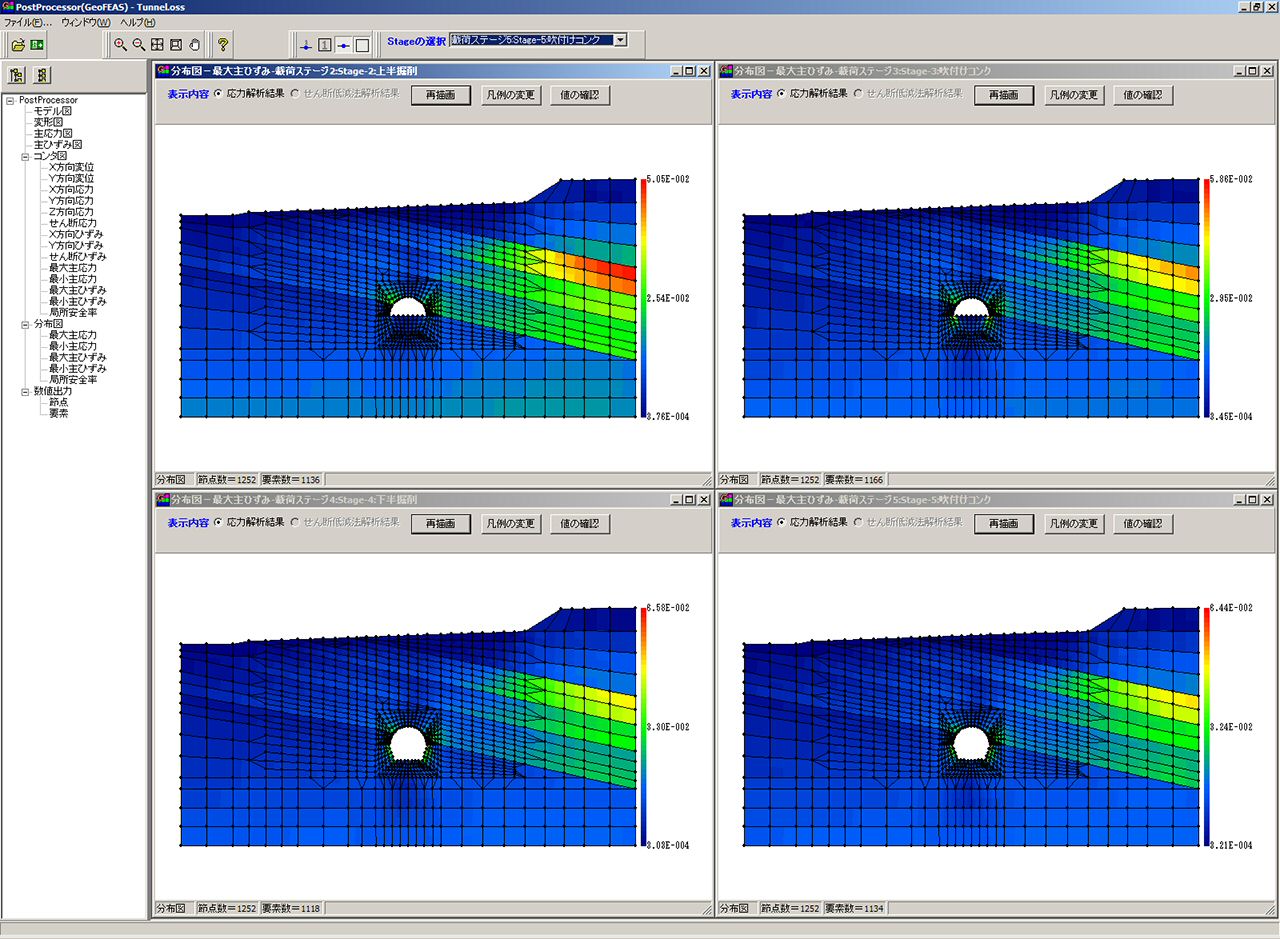Select 主ひずみ図 in the tree
The height and width of the screenshot is (939, 1280).
tap(58, 145)
